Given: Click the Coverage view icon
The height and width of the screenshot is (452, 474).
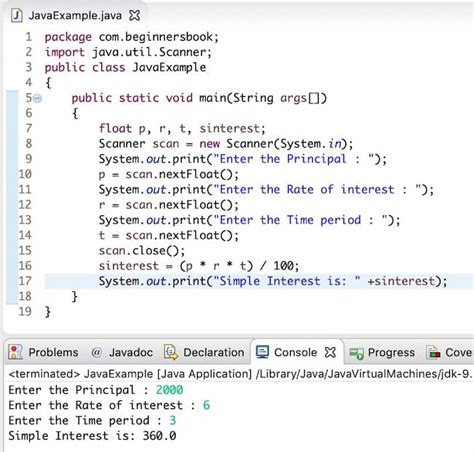Looking at the screenshot, I should [x=433, y=352].
